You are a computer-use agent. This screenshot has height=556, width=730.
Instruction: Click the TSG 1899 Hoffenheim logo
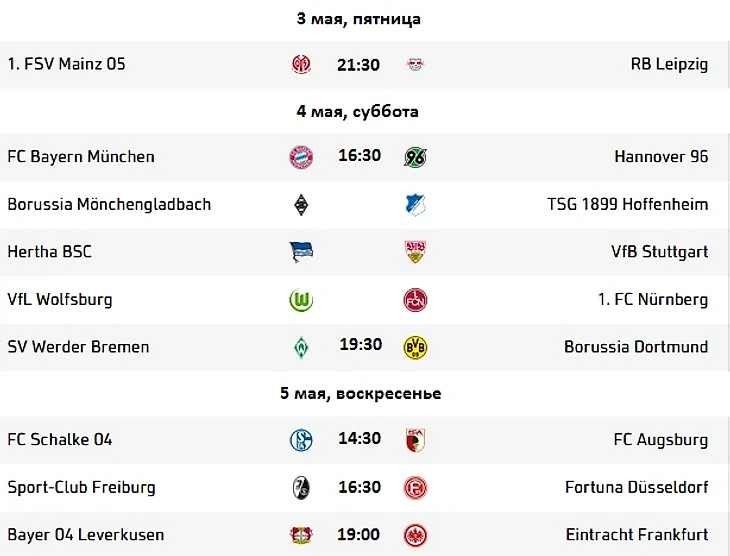(x=415, y=205)
